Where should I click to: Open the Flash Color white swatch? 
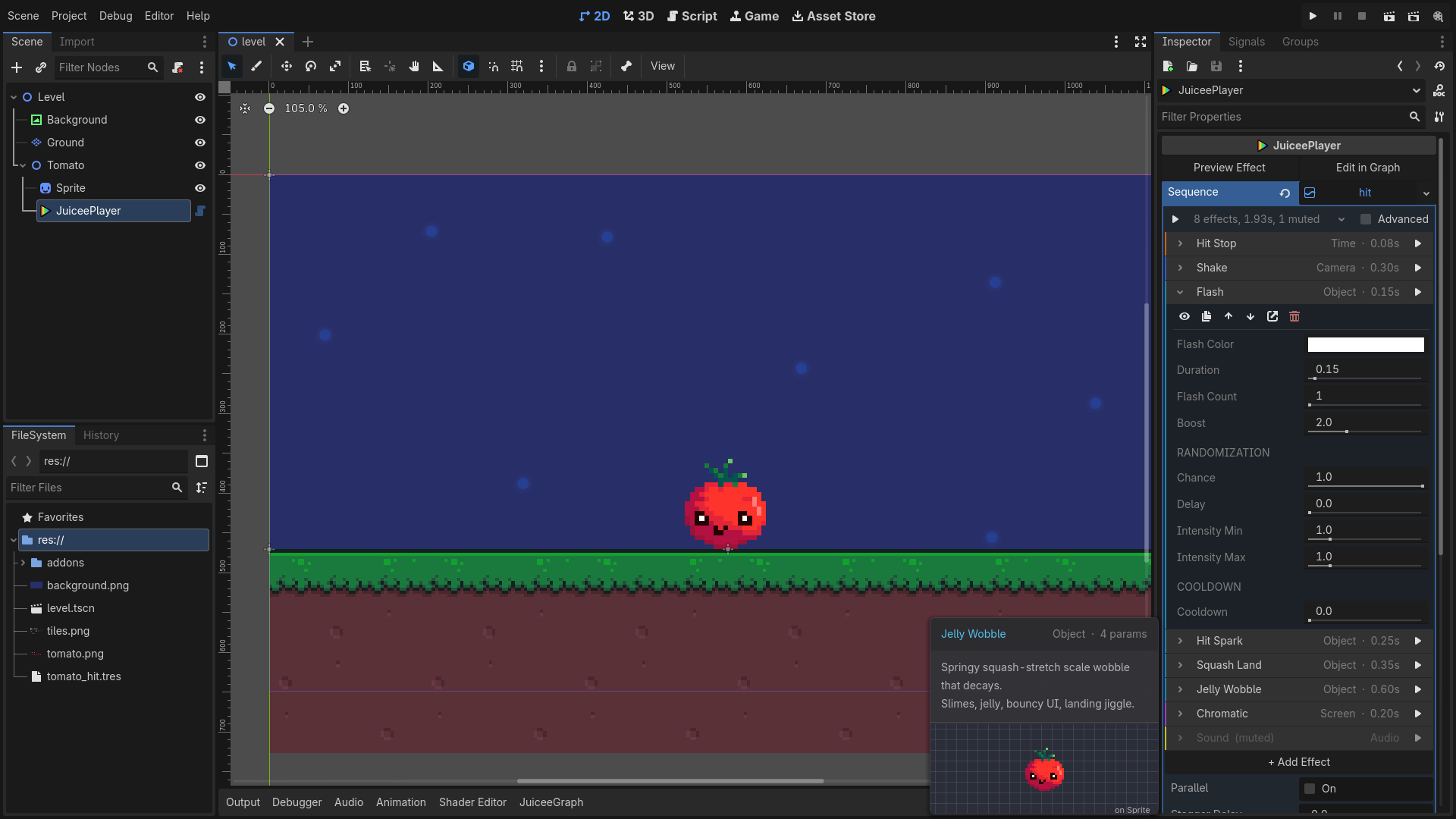tap(1366, 344)
